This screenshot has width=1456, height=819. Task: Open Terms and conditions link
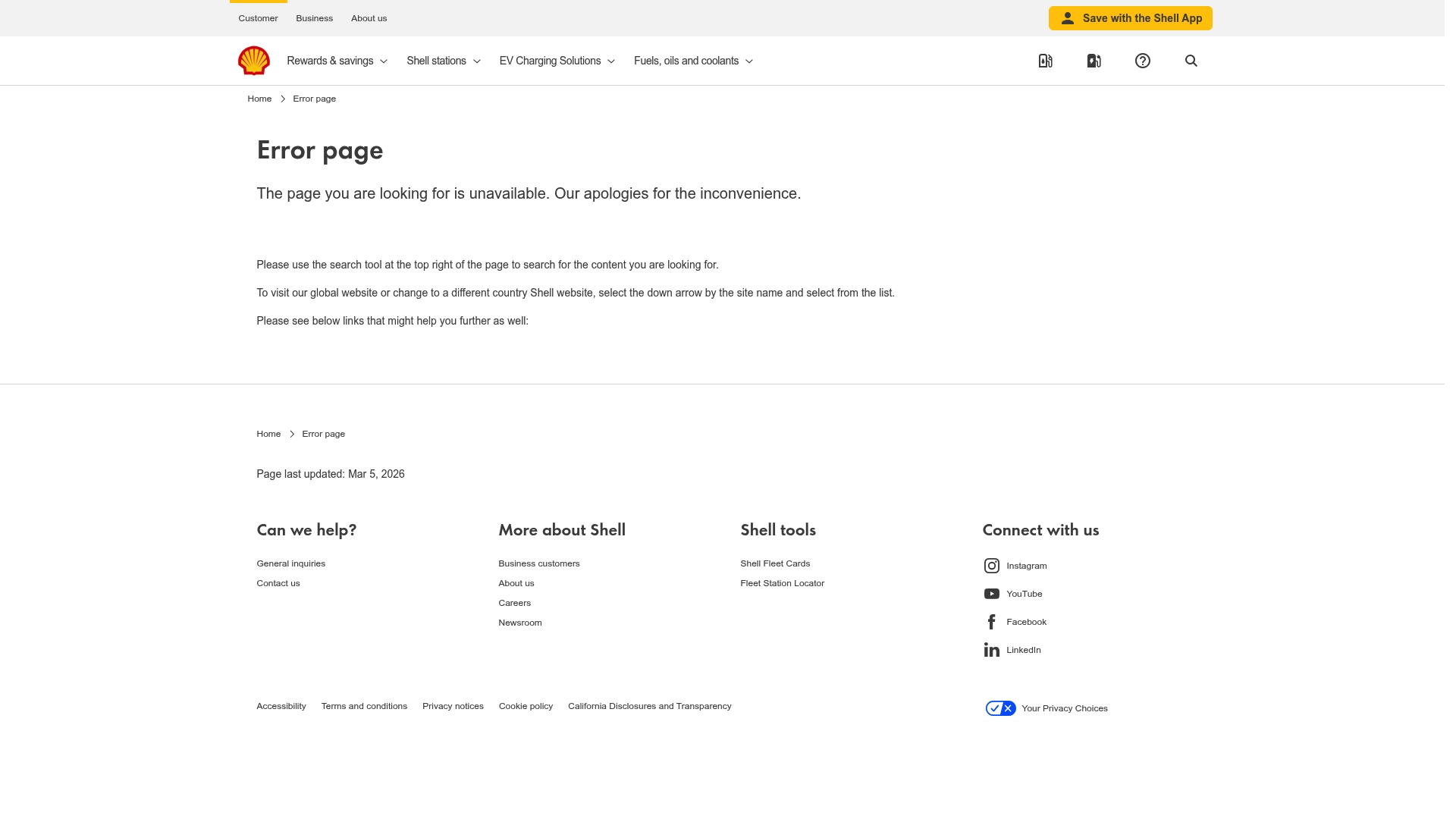pos(364,706)
